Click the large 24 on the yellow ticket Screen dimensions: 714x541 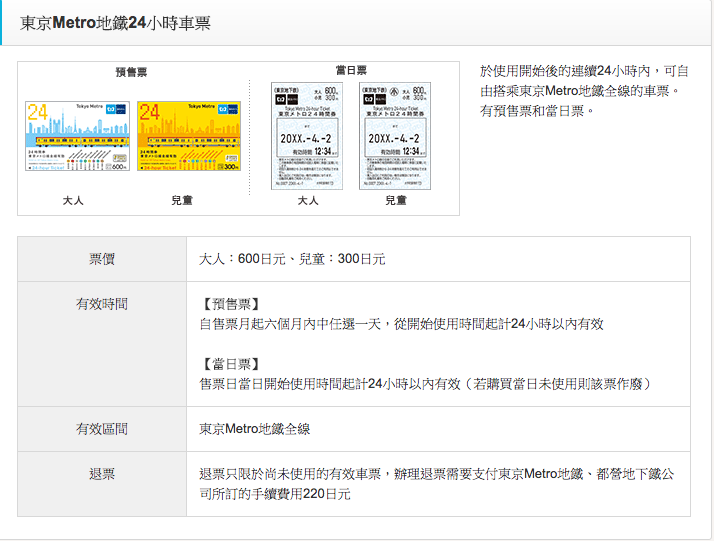click(x=150, y=112)
